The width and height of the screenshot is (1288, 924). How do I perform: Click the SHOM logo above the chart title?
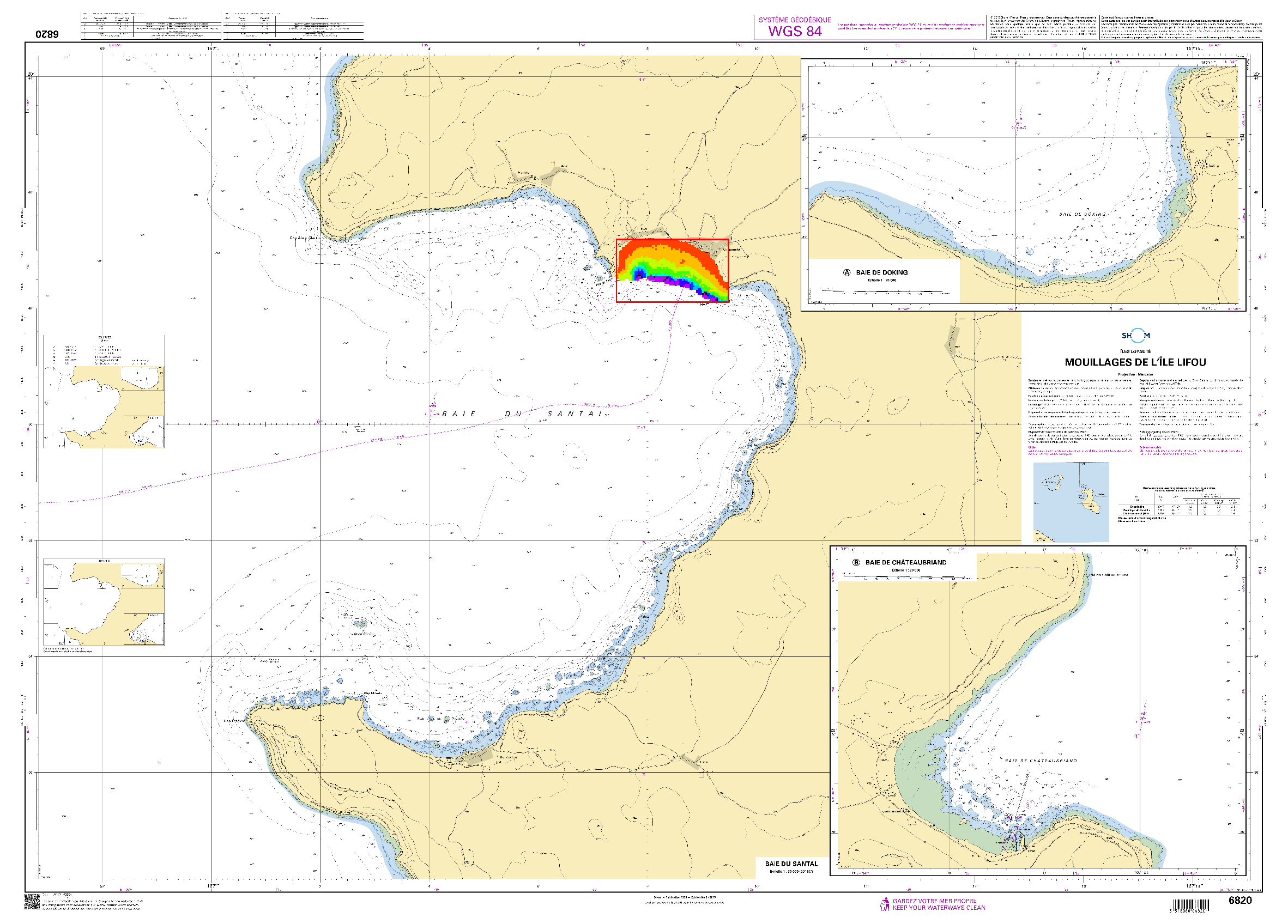(1135, 336)
